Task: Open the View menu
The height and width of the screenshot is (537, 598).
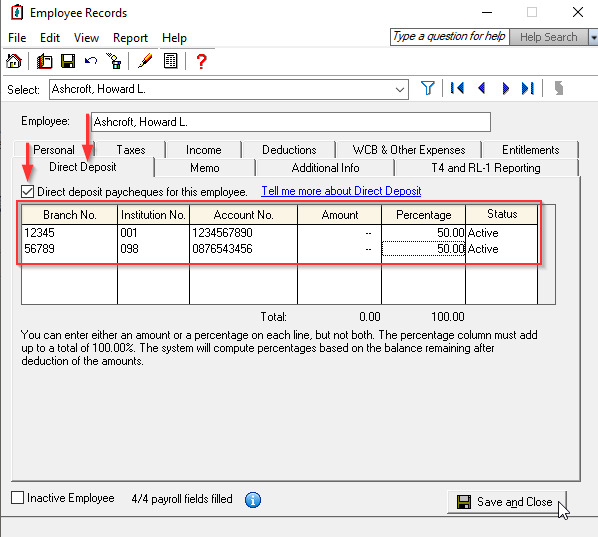Action: pos(87,38)
